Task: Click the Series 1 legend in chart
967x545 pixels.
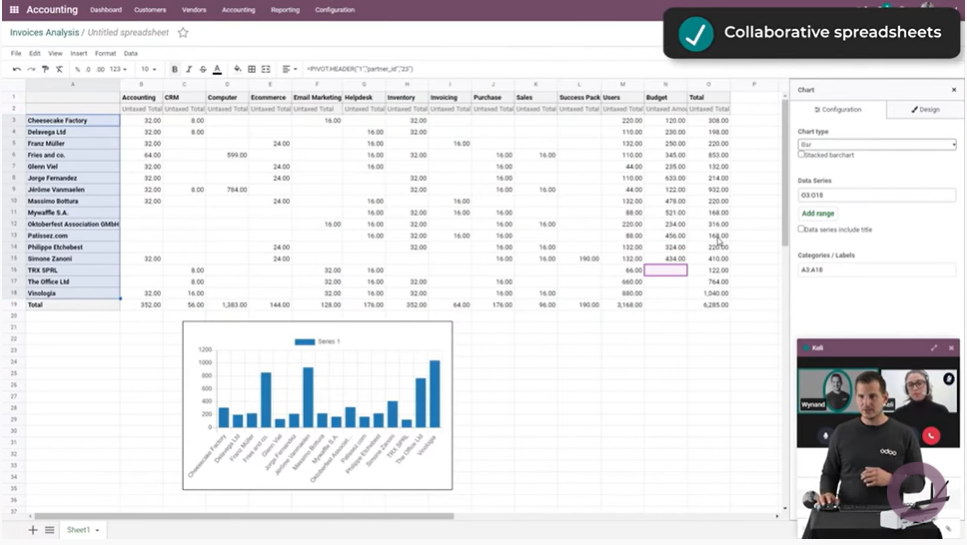Action: (x=317, y=342)
